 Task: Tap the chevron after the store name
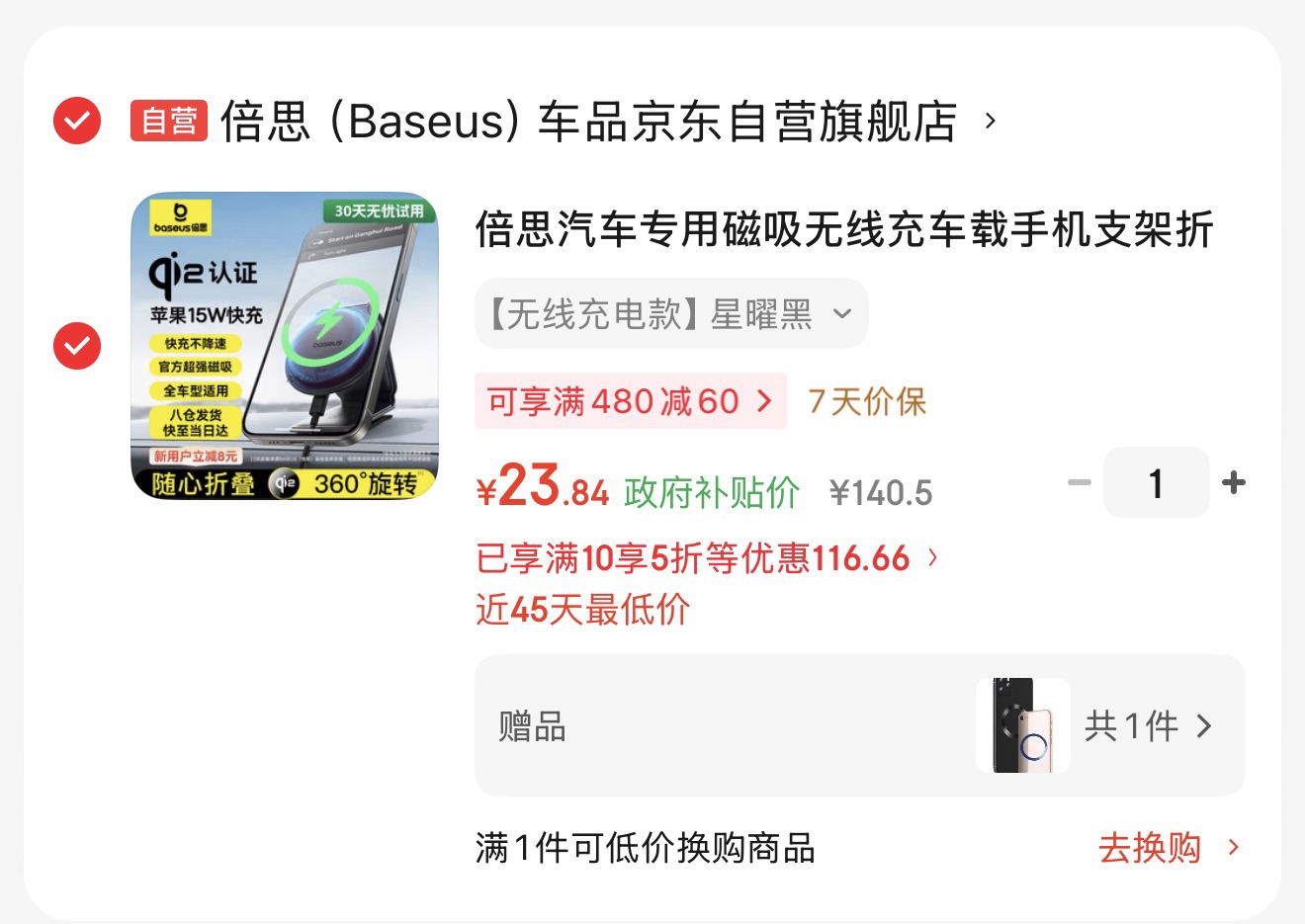[x=990, y=121]
